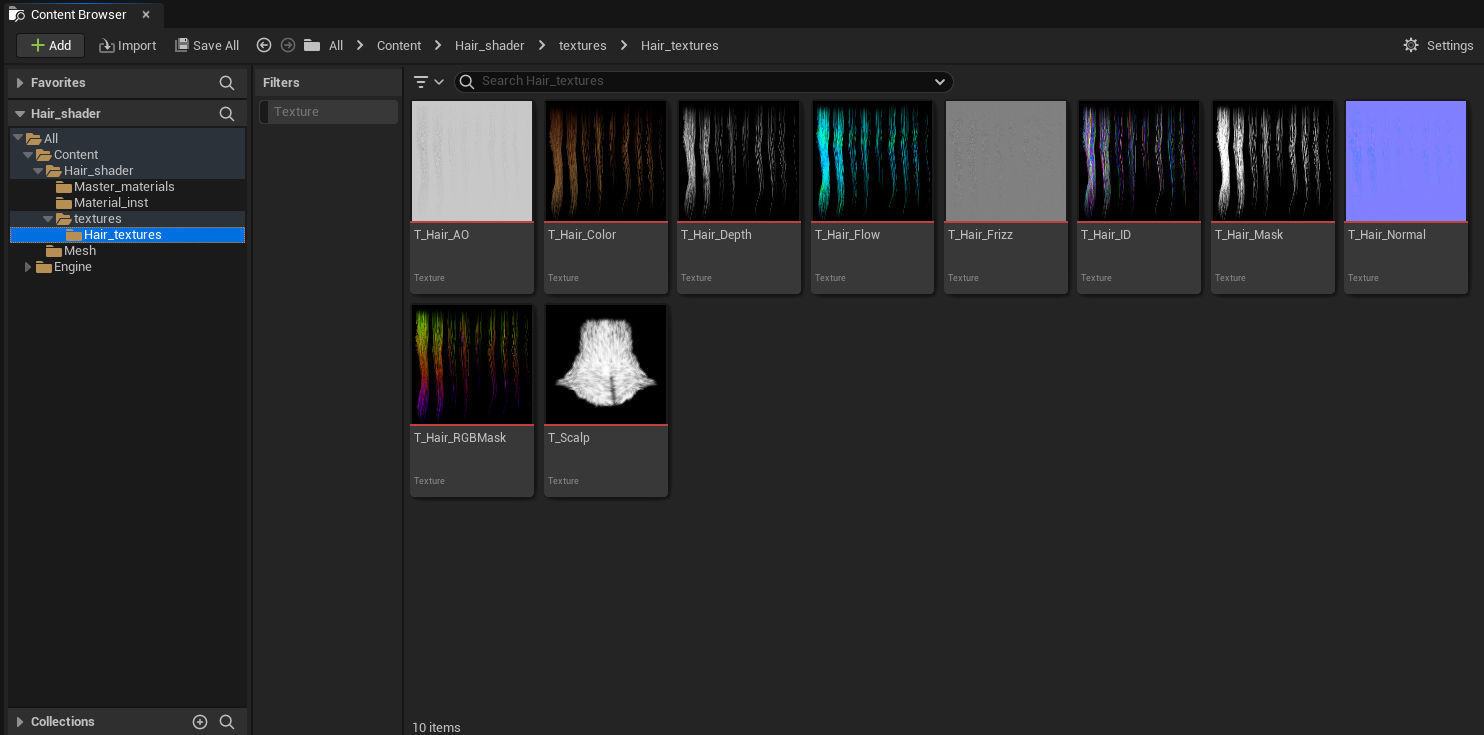Select the T_Hair_Color texture thumbnail
Viewport: 1484px width, 735px height.
coord(606,161)
